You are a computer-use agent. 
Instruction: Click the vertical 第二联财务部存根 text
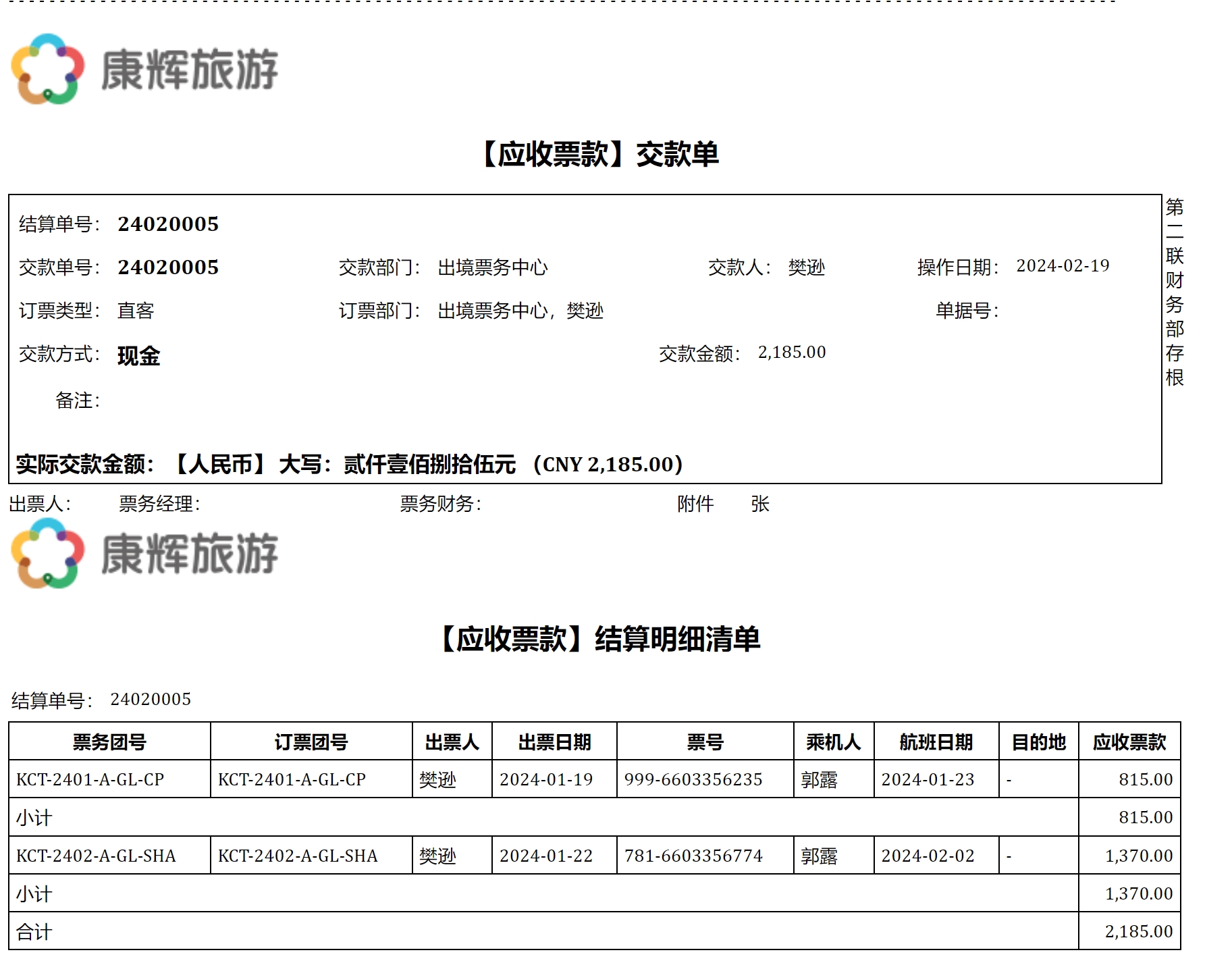point(1175,292)
